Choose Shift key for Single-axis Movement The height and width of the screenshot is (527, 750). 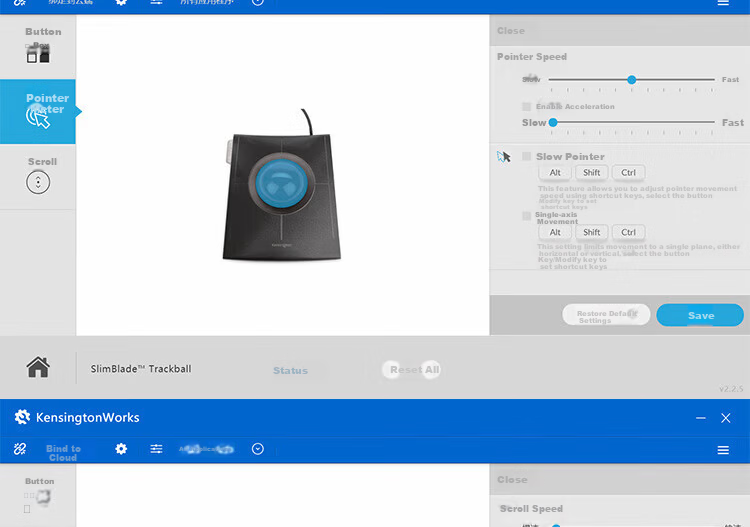click(591, 232)
